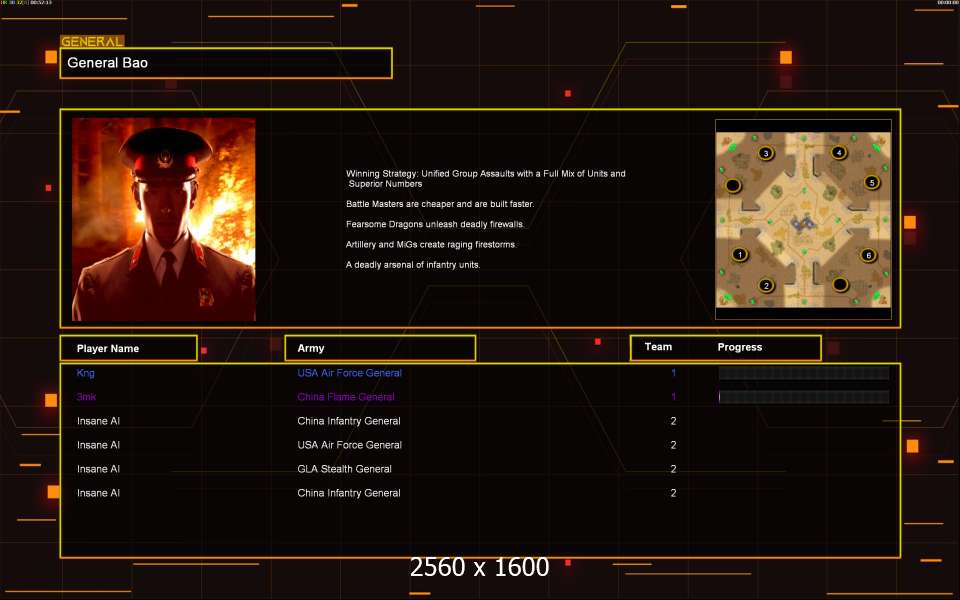The width and height of the screenshot is (960, 600).
Task: Click the yellow GENERAL label above the name
Action: click(x=92, y=41)
